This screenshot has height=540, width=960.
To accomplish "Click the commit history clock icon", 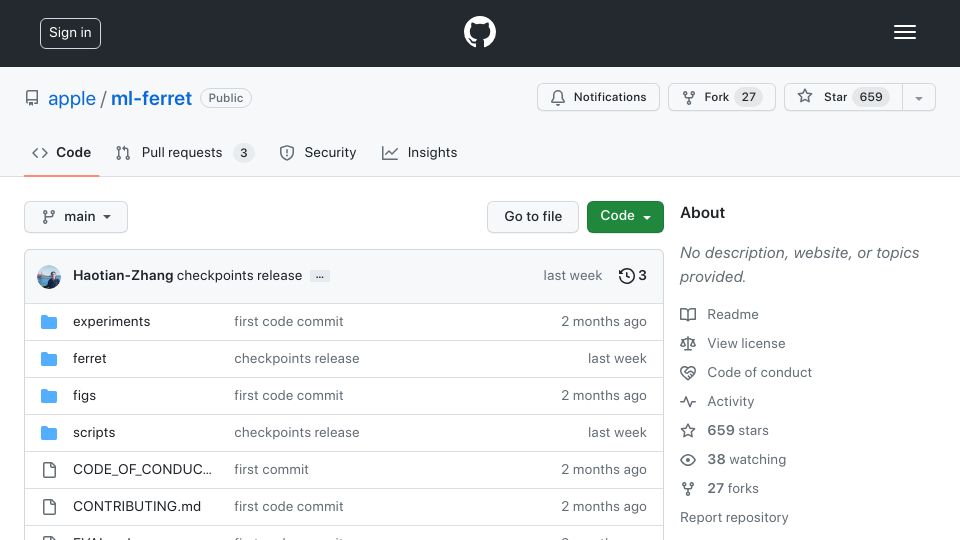I will (x=626, y=276).
